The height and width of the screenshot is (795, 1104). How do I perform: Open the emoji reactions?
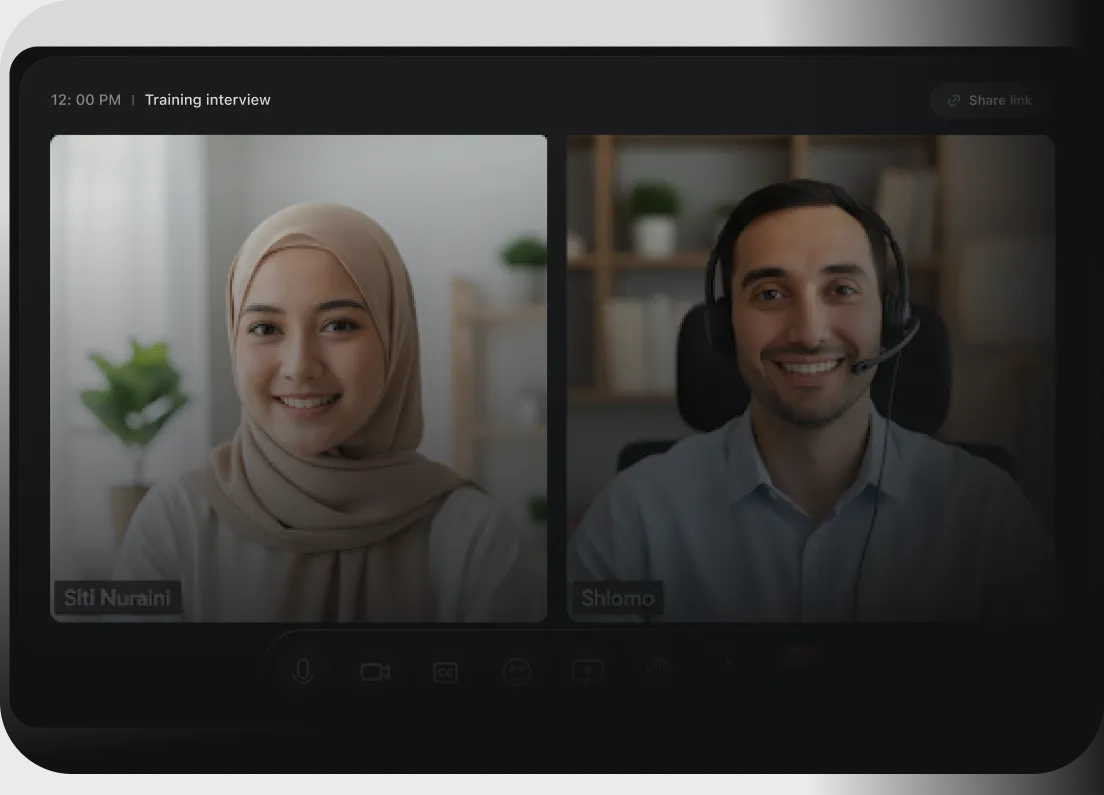click(517, 671)
